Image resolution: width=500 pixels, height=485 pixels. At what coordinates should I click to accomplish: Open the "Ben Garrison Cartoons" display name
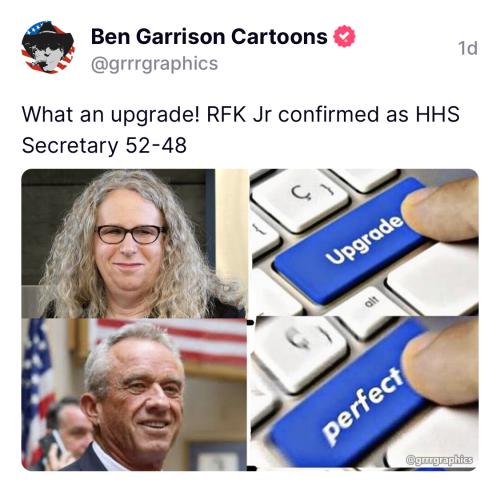pyautogui.click(x=209, y=36)
